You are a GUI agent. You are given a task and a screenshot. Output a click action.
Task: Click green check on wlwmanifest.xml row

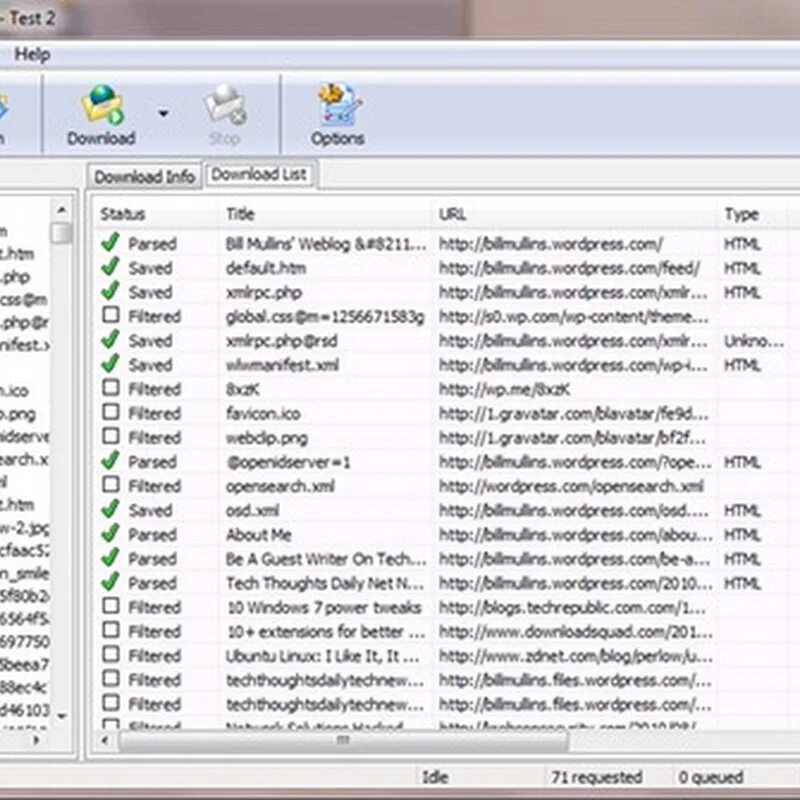(x=110, y=364)
